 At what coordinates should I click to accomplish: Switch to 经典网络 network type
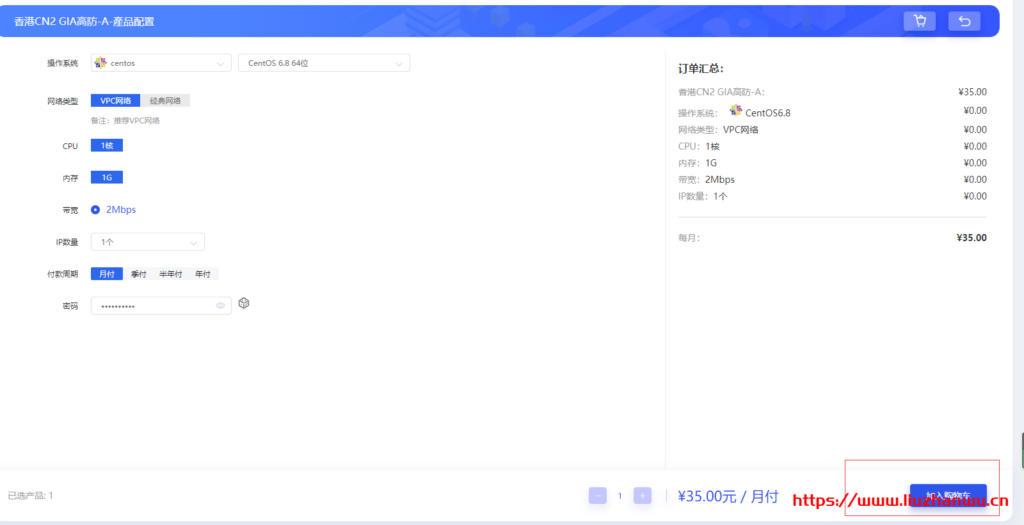click(x=165, y=100)
